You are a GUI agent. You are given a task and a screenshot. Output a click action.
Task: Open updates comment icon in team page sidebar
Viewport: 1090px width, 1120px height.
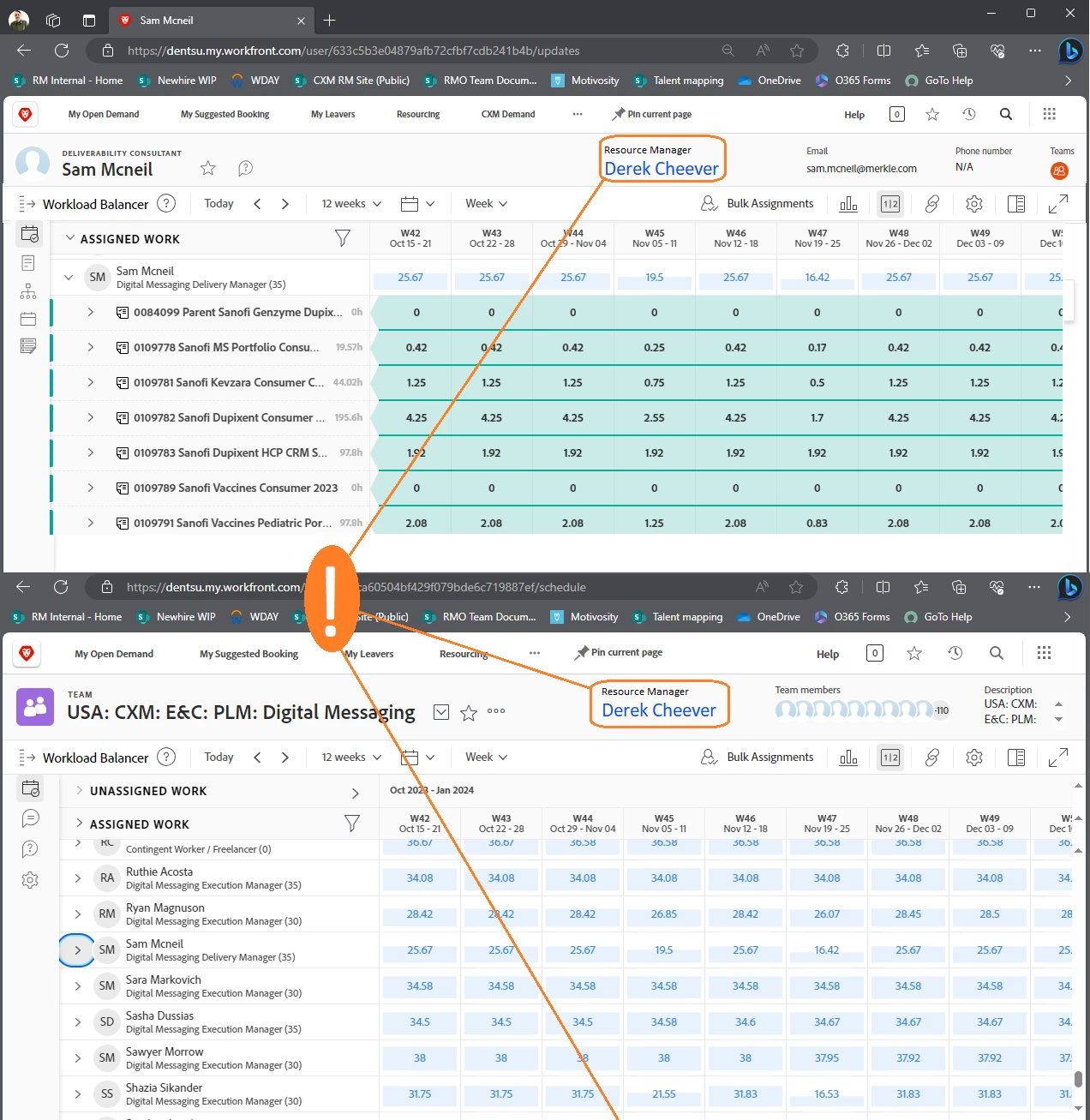pos(31,818)
